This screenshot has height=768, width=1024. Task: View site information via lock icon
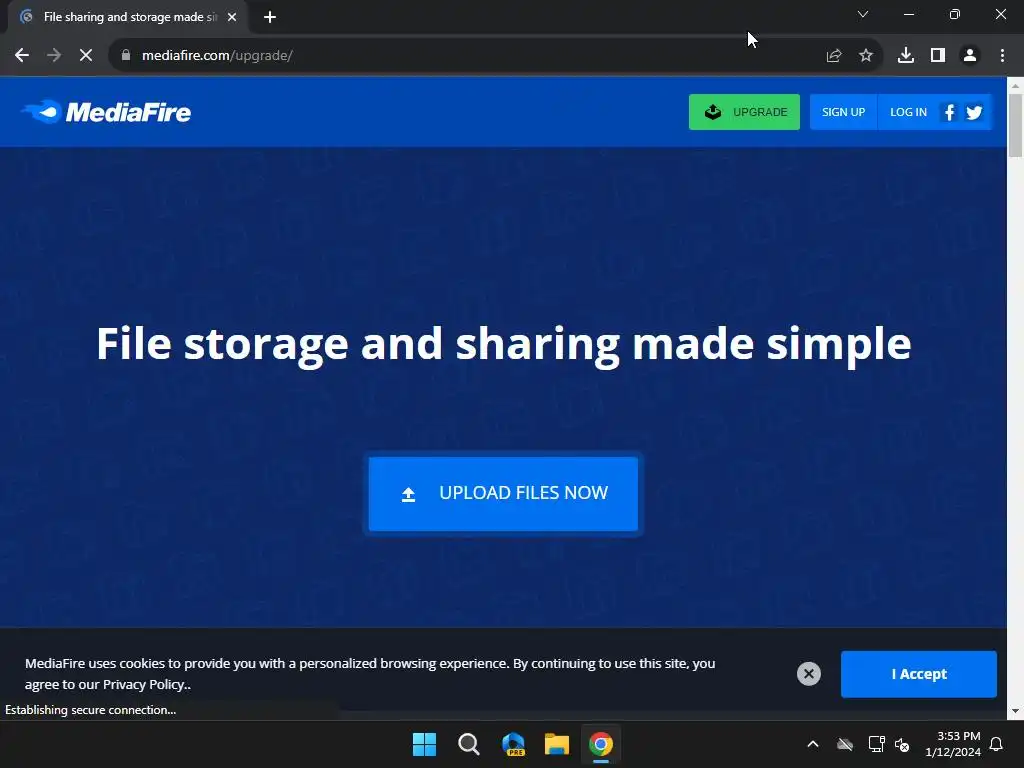[126, 56]
